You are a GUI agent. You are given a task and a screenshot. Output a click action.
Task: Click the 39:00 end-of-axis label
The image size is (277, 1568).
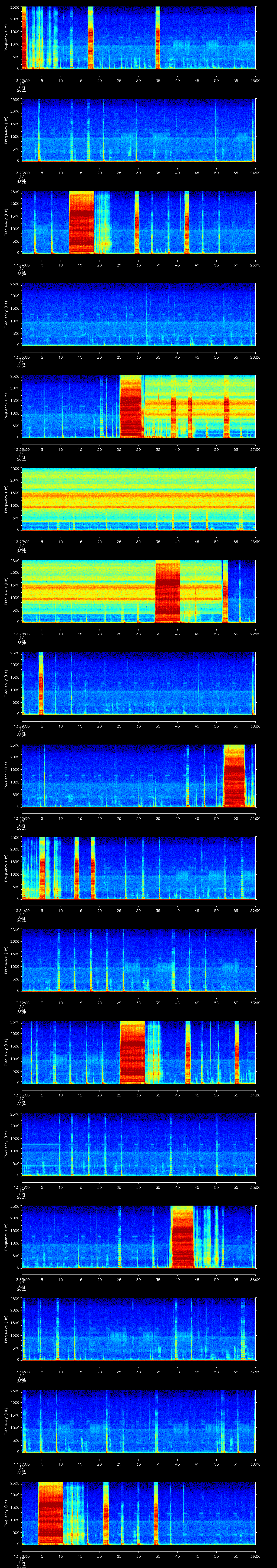click(256, 1556)
